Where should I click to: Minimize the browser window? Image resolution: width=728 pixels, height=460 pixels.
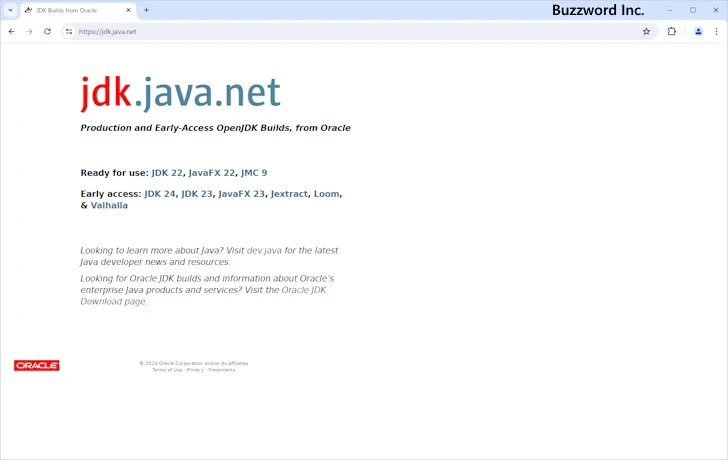coord(670,10)
